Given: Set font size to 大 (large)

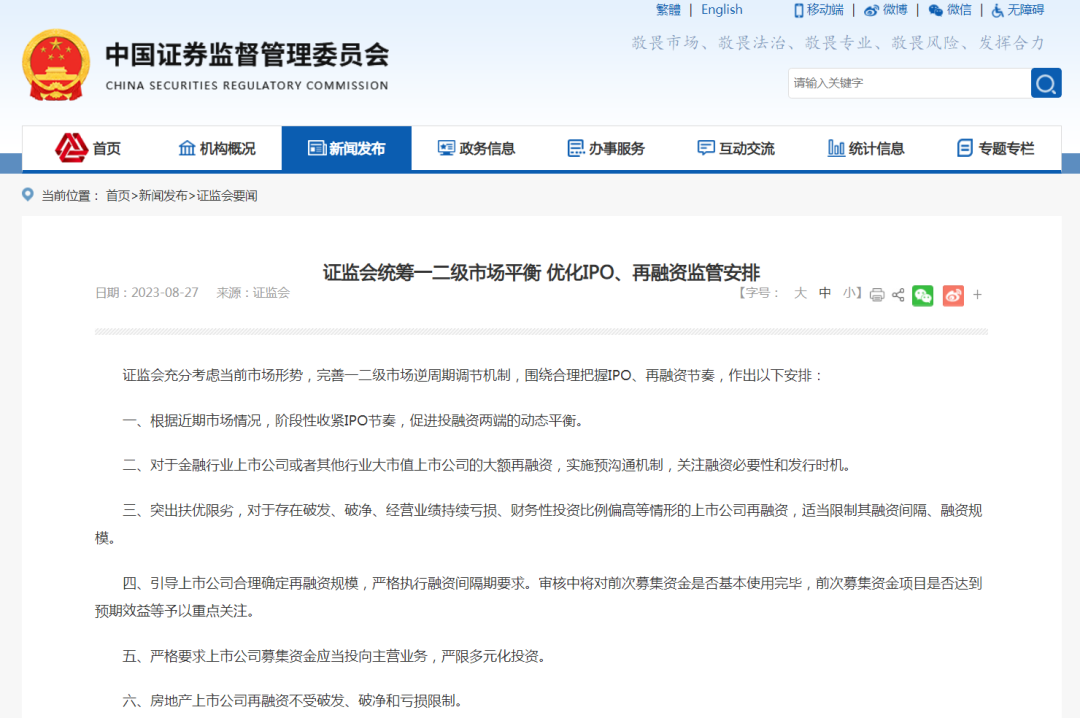Looking at the screenshot, I should (800, 293).
